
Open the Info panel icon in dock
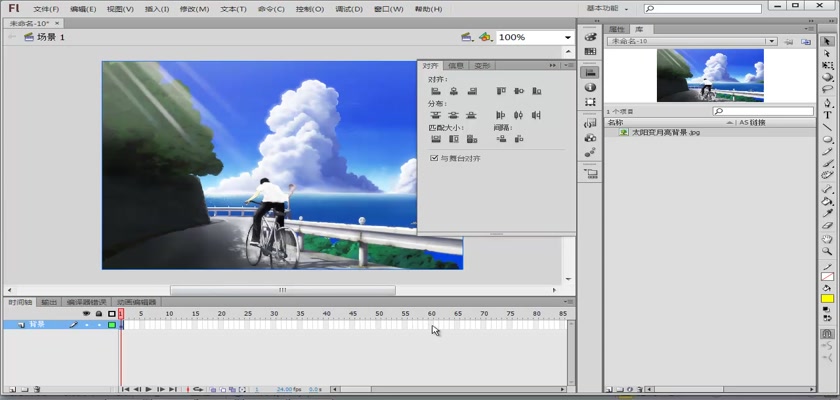coord(590,87)
